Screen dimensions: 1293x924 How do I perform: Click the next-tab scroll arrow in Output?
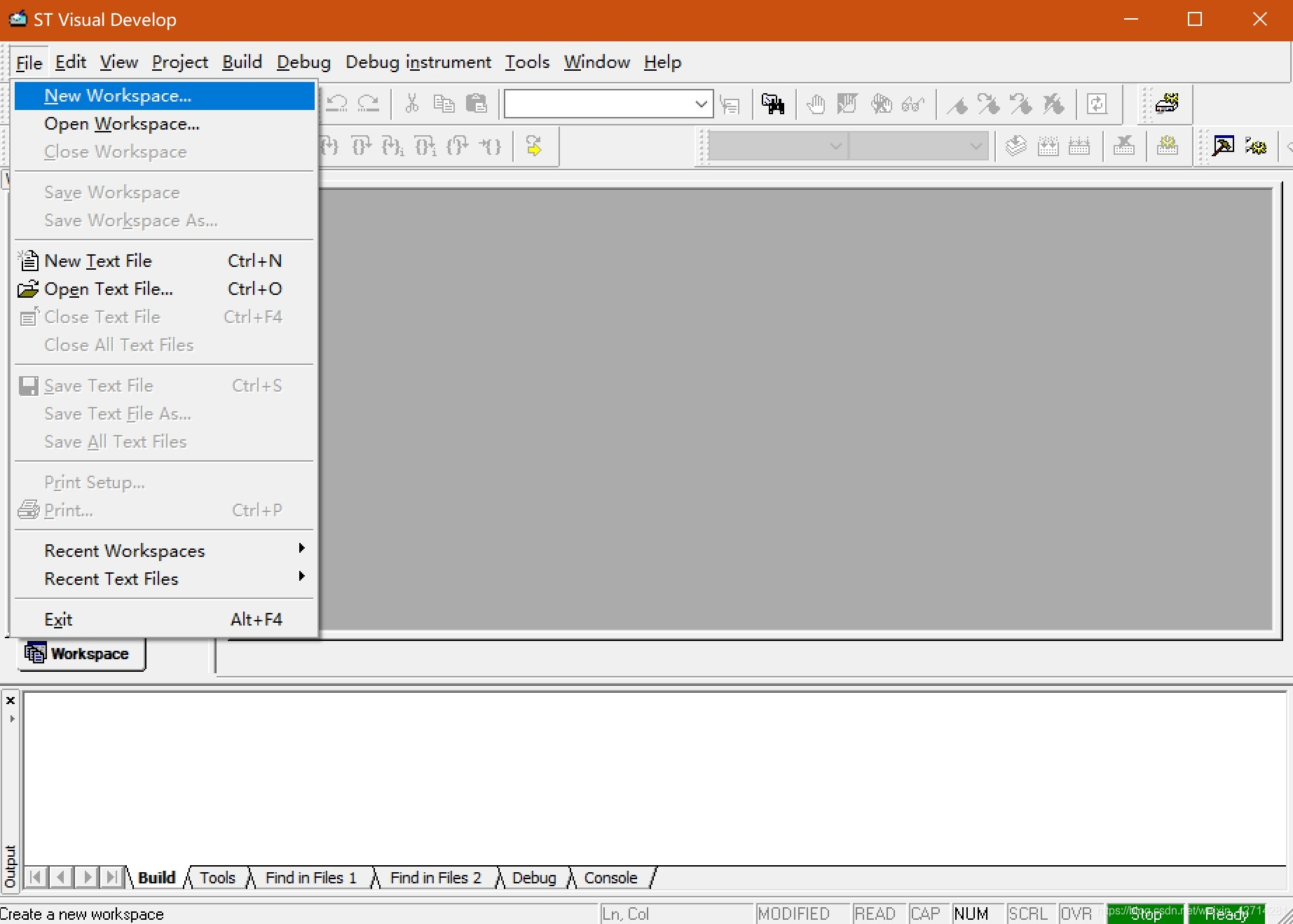coord(87,877)
